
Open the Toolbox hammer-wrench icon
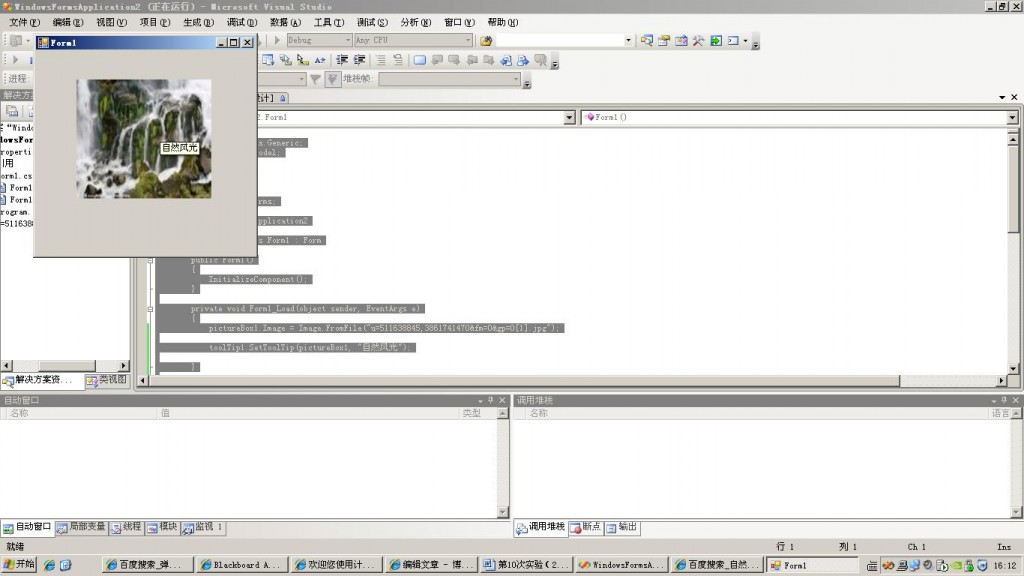tap(698, 40)
